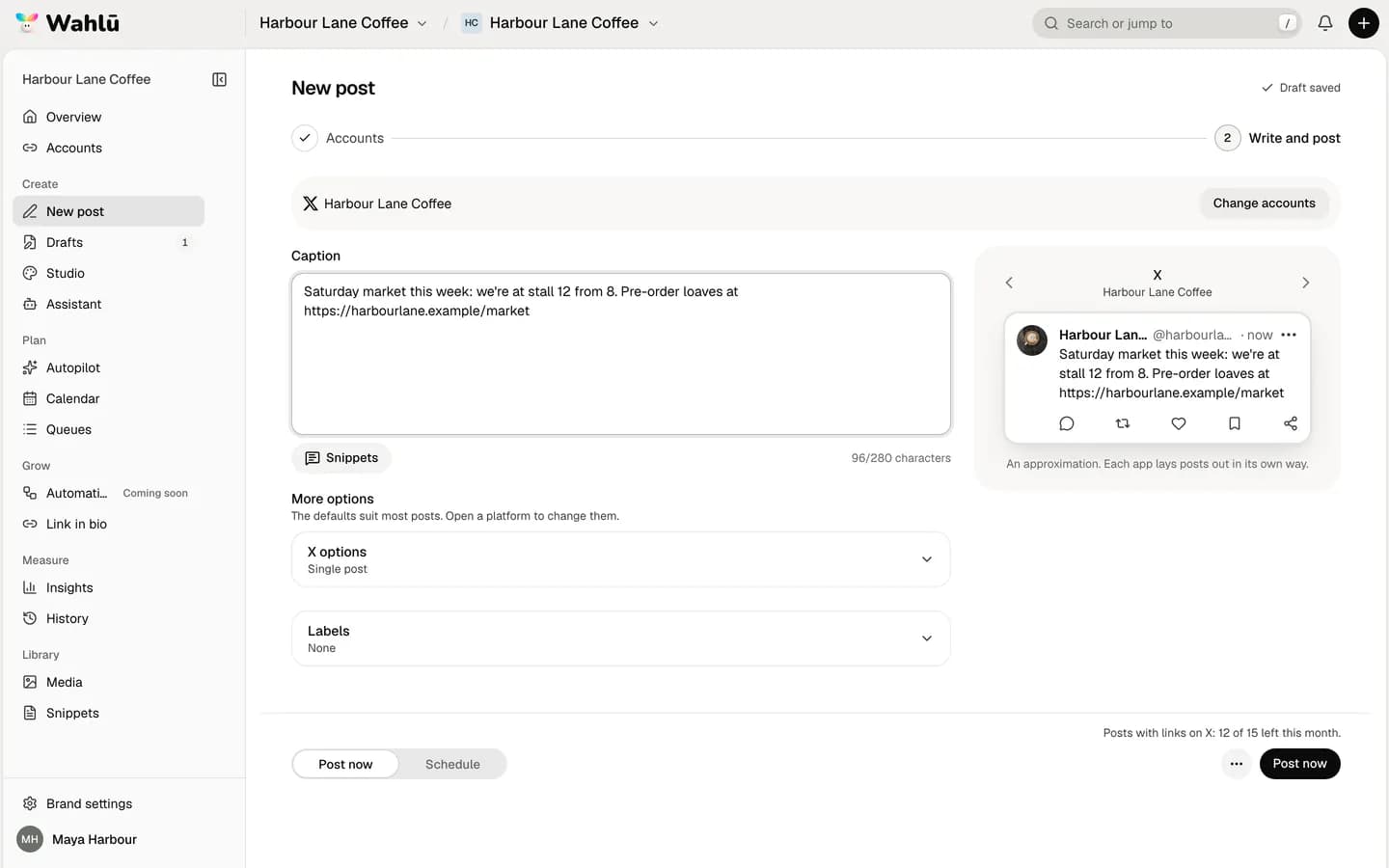Switch to the Schedule option
Screen dimensions: 1389x868
tap(452, 764)
